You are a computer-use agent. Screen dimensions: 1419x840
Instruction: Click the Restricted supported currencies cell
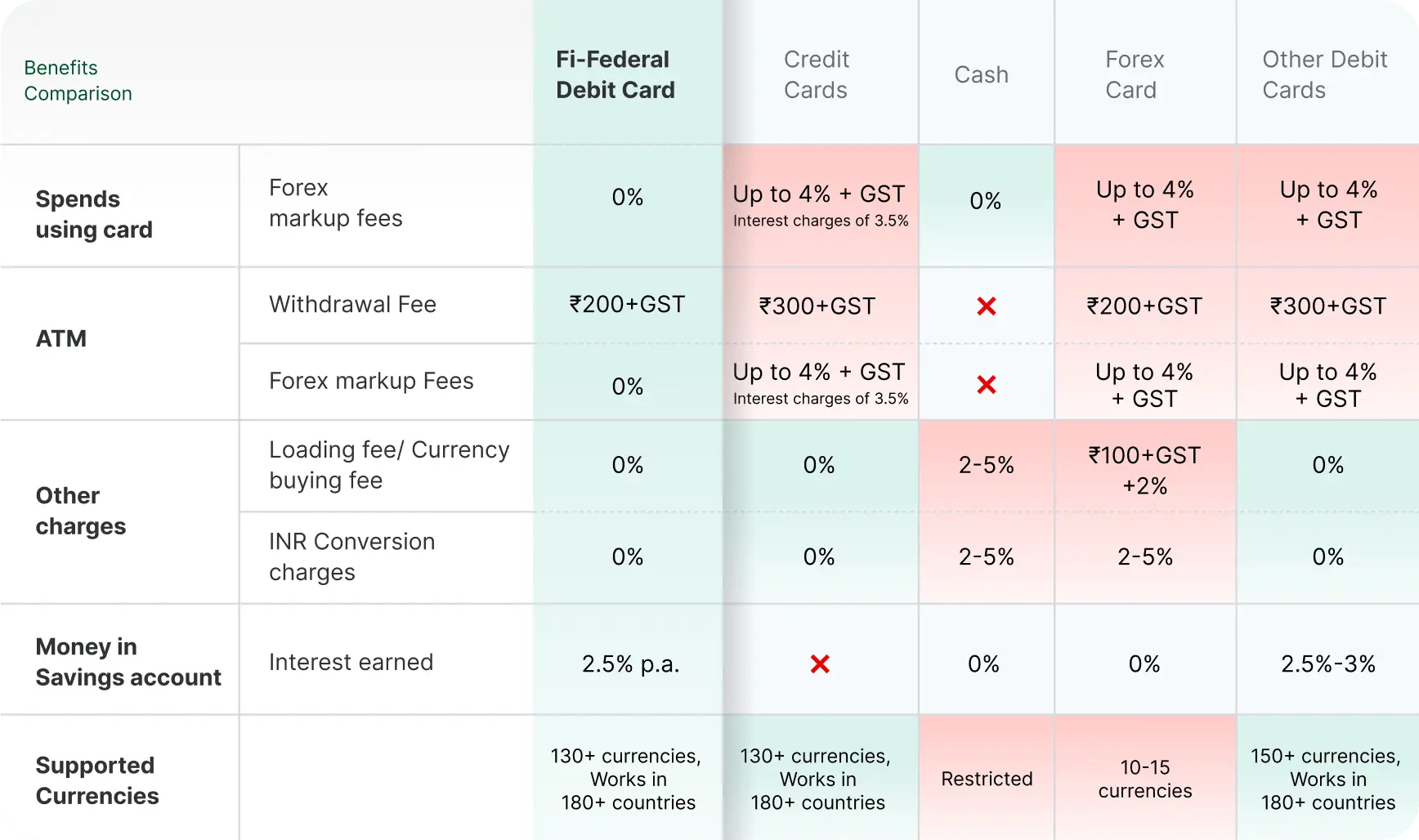987,779
